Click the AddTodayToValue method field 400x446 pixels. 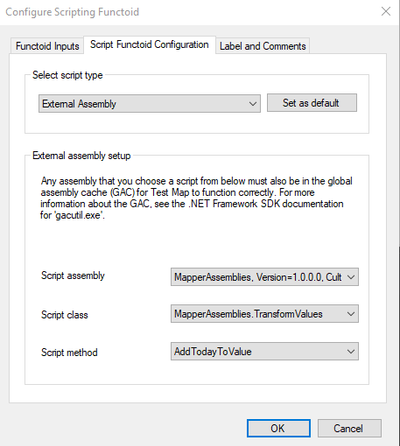point(265,351)
